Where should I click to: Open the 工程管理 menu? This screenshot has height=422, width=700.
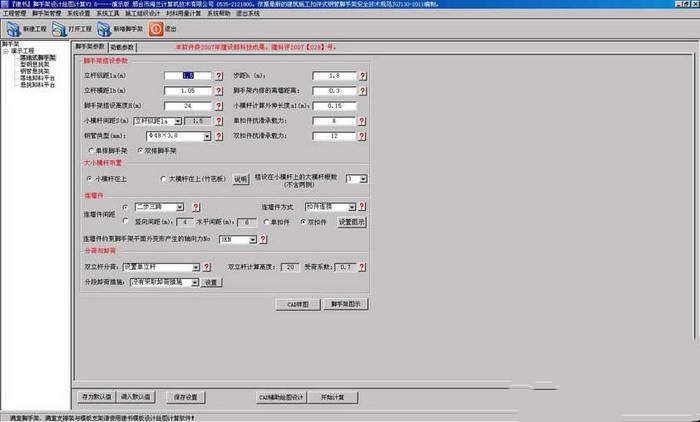(14, 13)
